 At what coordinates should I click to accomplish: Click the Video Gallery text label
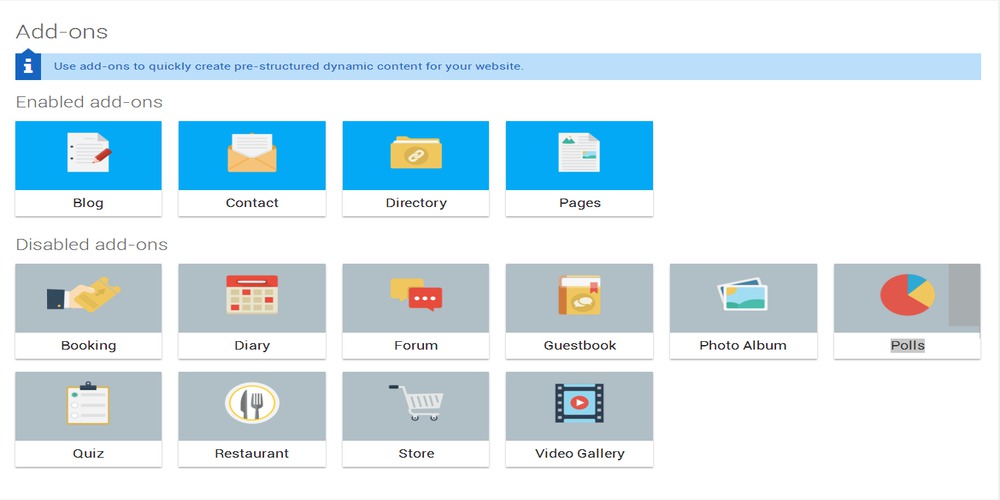579,453
